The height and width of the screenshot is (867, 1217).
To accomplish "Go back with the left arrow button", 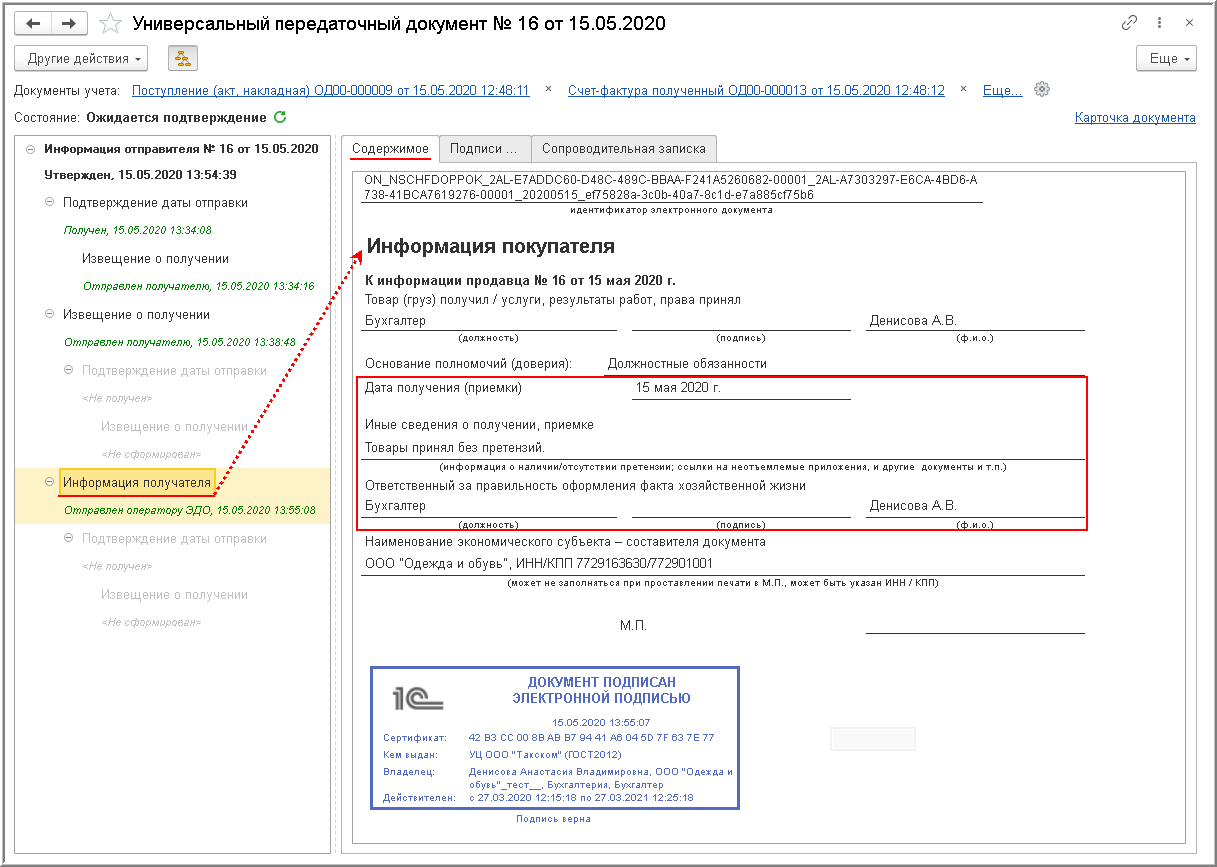I will coord(33,23).
